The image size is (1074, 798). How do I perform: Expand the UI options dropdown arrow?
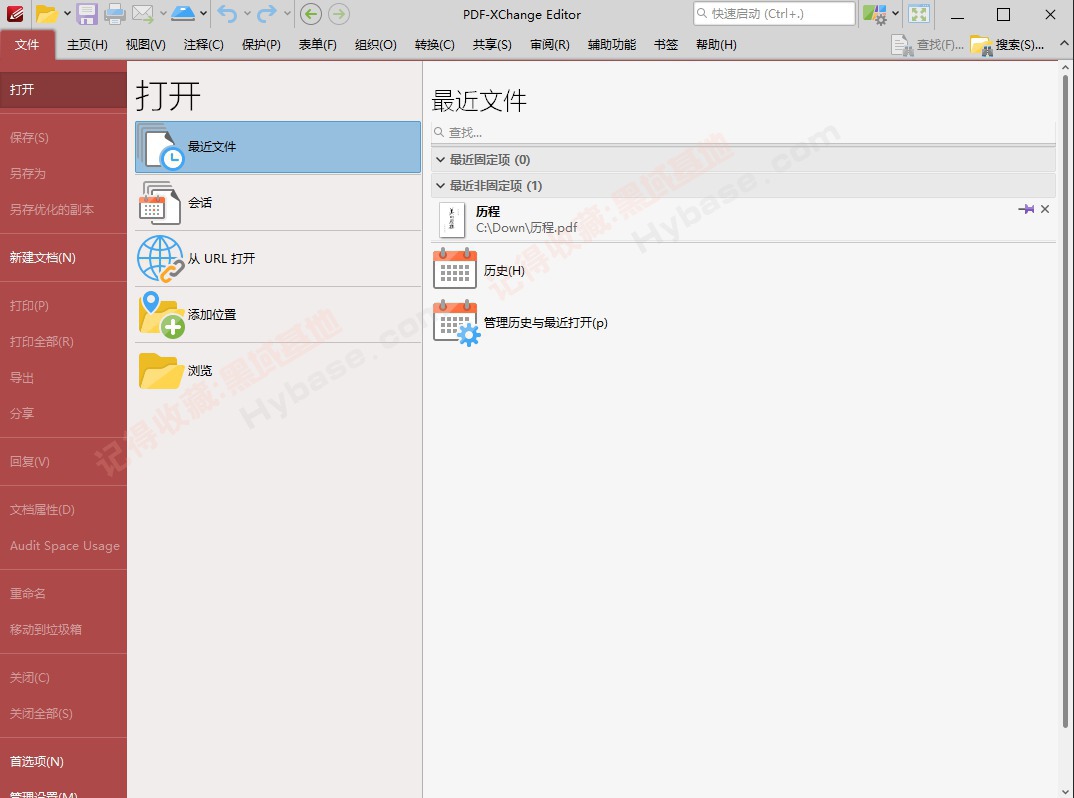(895, 14)
